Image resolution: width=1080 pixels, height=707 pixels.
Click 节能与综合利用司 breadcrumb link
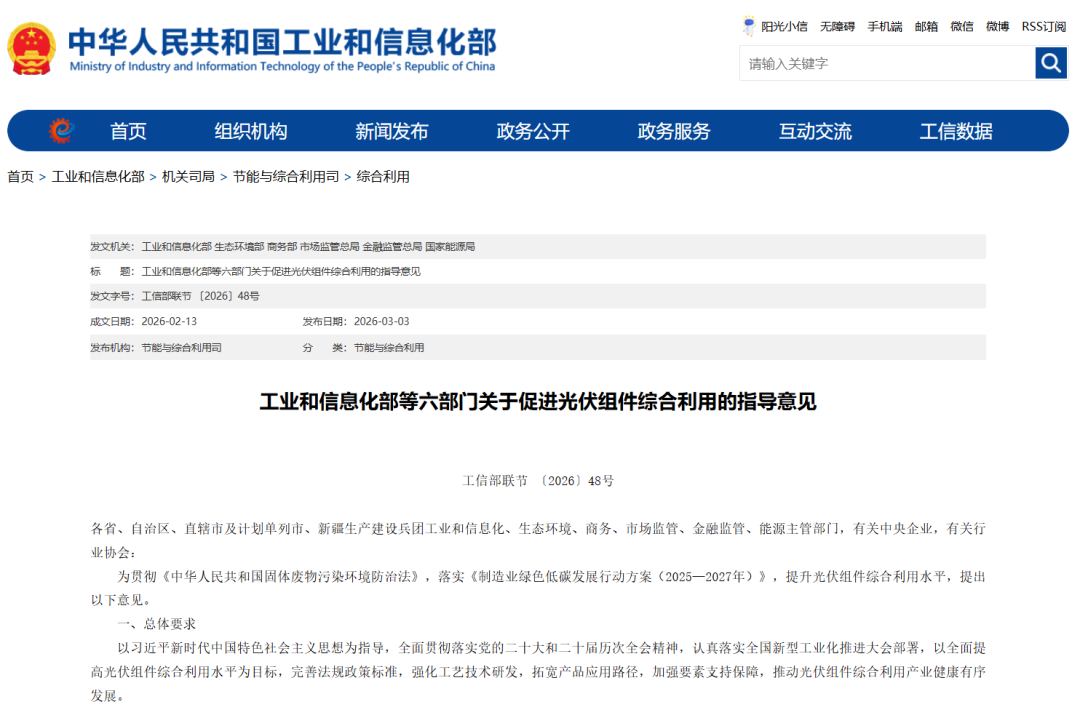[285, 177]
